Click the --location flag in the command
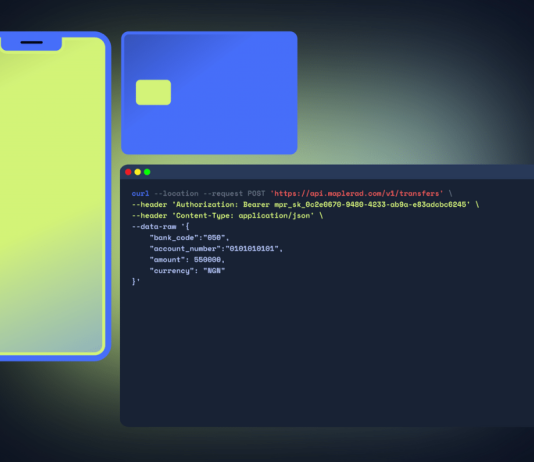The width and height of the screenshot is (534, 462). [x=176, y=193]
